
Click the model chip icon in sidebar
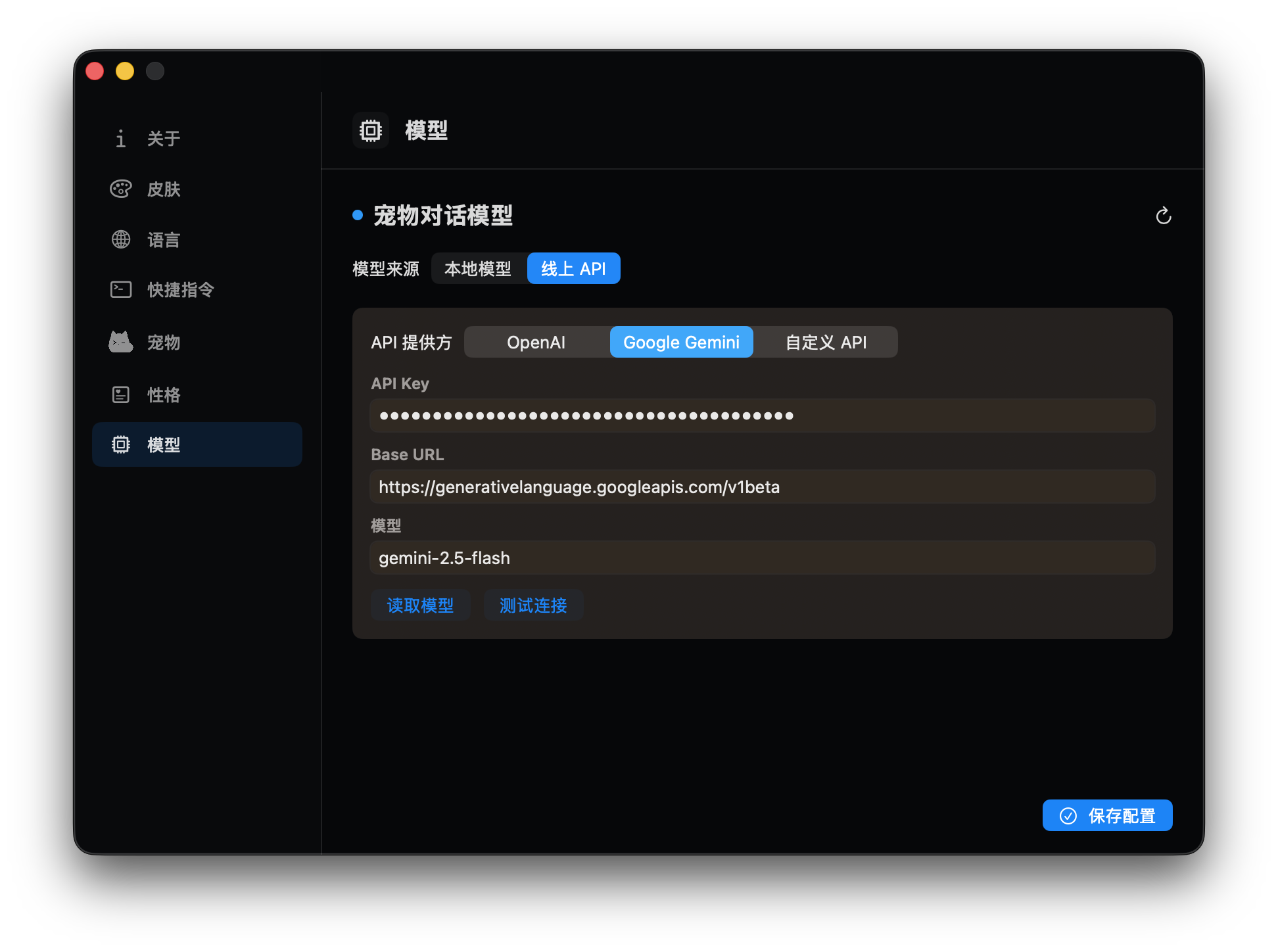point(121,444)
